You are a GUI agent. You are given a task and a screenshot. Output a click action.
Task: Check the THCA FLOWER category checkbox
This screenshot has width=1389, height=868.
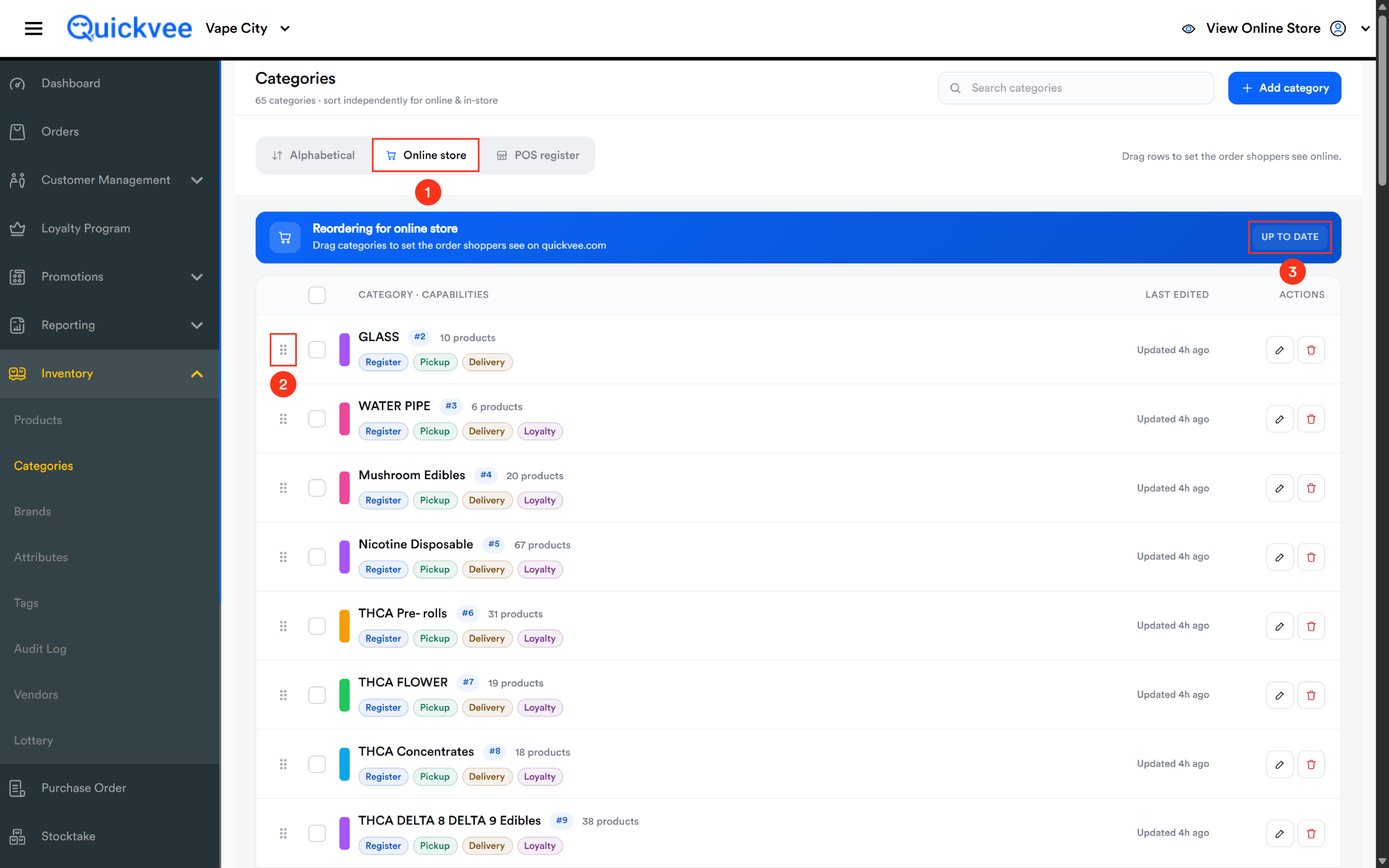[317, 695]
